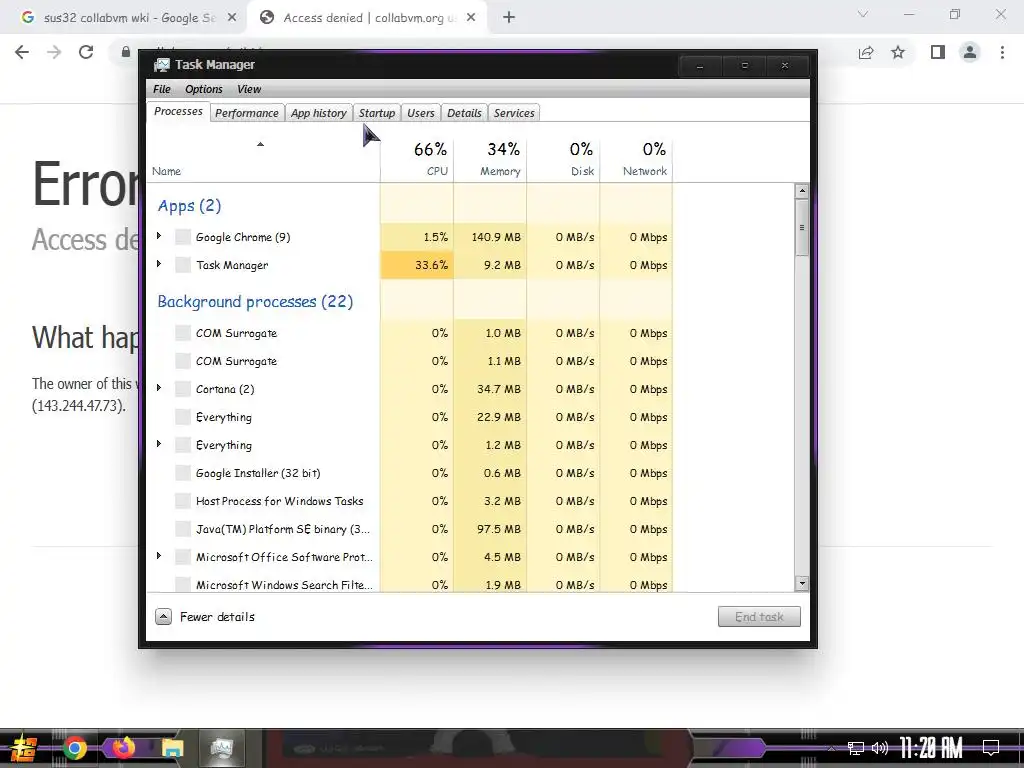Viewport: 1024px width, 768px height.
Task: Select Host Process for Windows Tasks
Action: (410, 501)
